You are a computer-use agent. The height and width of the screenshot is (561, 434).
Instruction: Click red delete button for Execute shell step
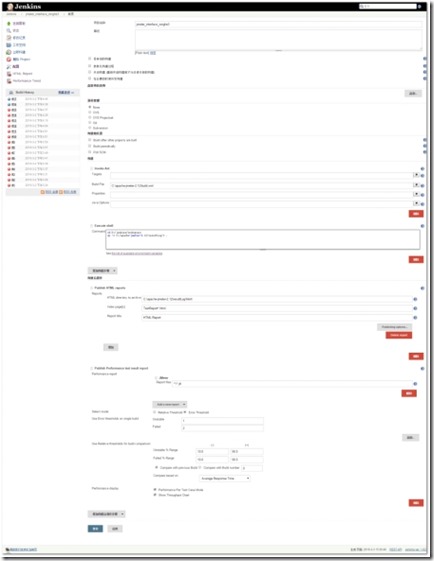click(416, 259)
